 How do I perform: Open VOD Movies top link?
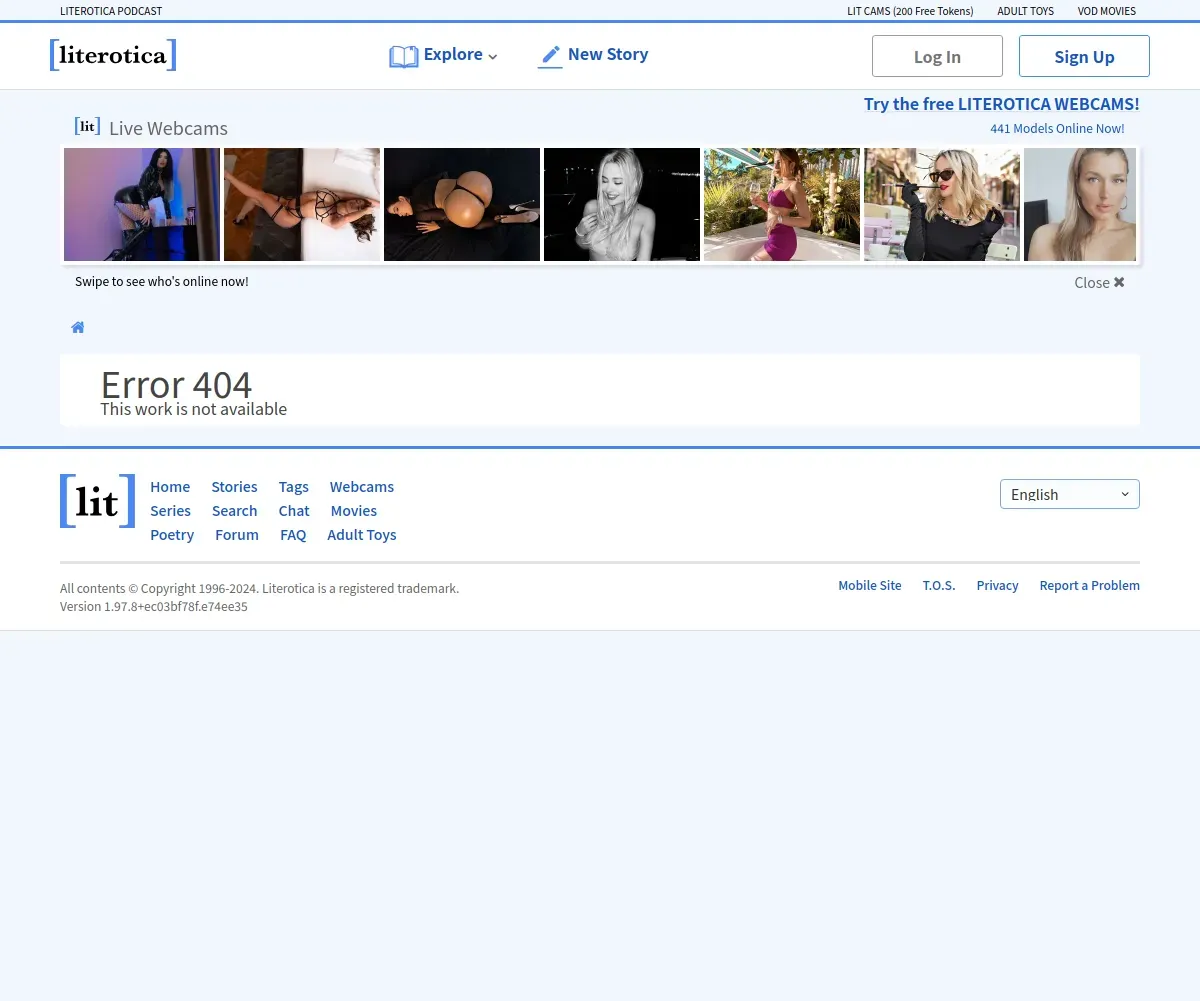[1107, 11]
